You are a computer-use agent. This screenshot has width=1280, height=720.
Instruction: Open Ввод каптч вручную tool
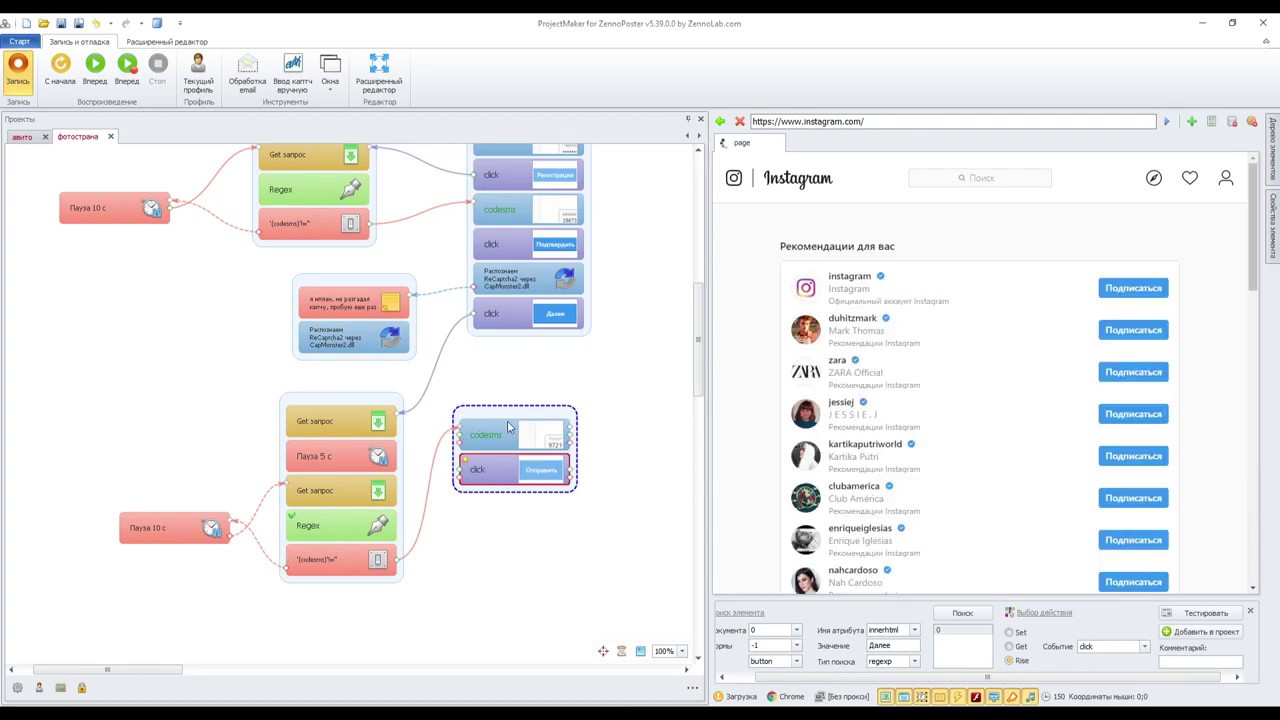[x=292, y=73]
